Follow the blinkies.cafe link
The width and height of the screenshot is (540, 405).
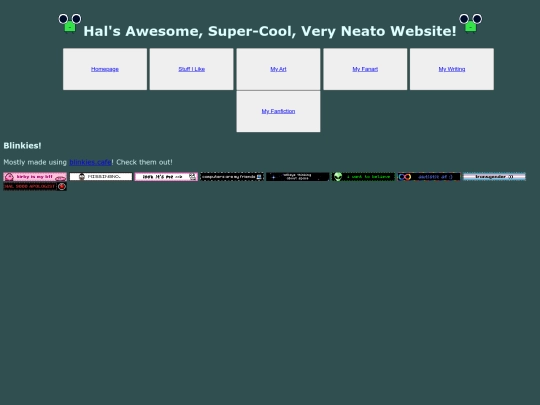pyautogui.click(x=91, y=162)
